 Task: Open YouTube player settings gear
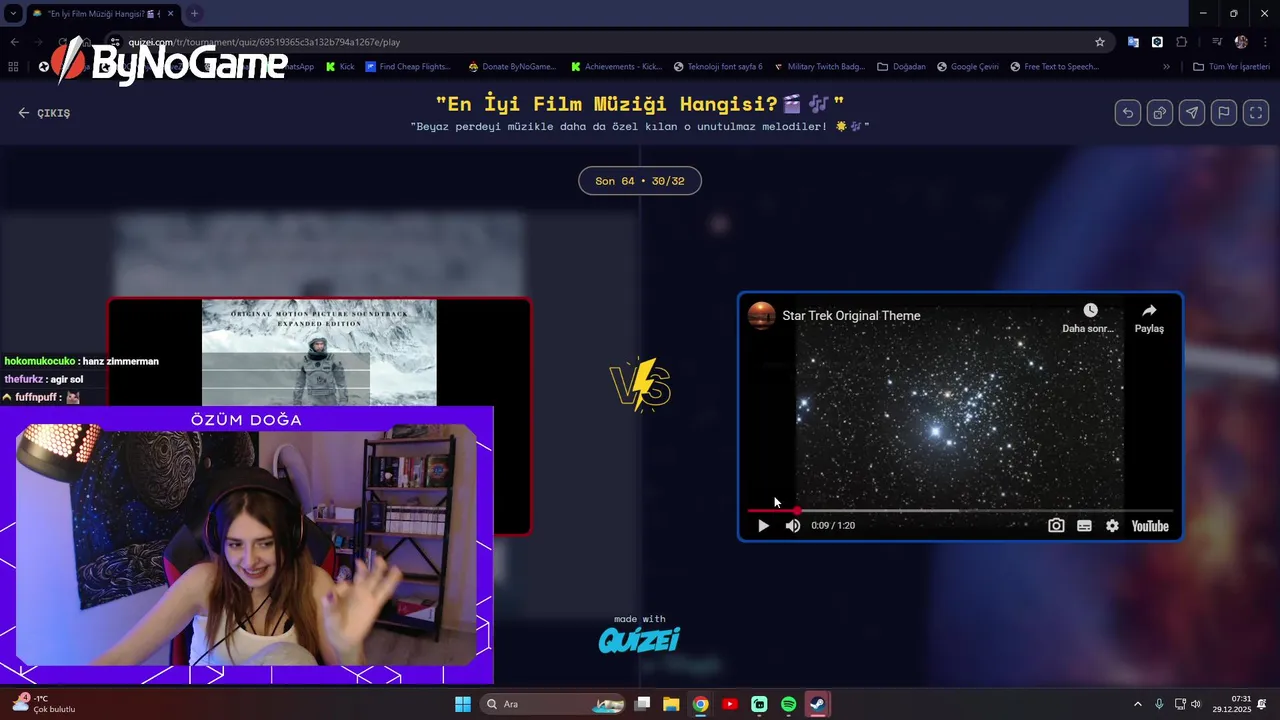(x=1112, y=526)
